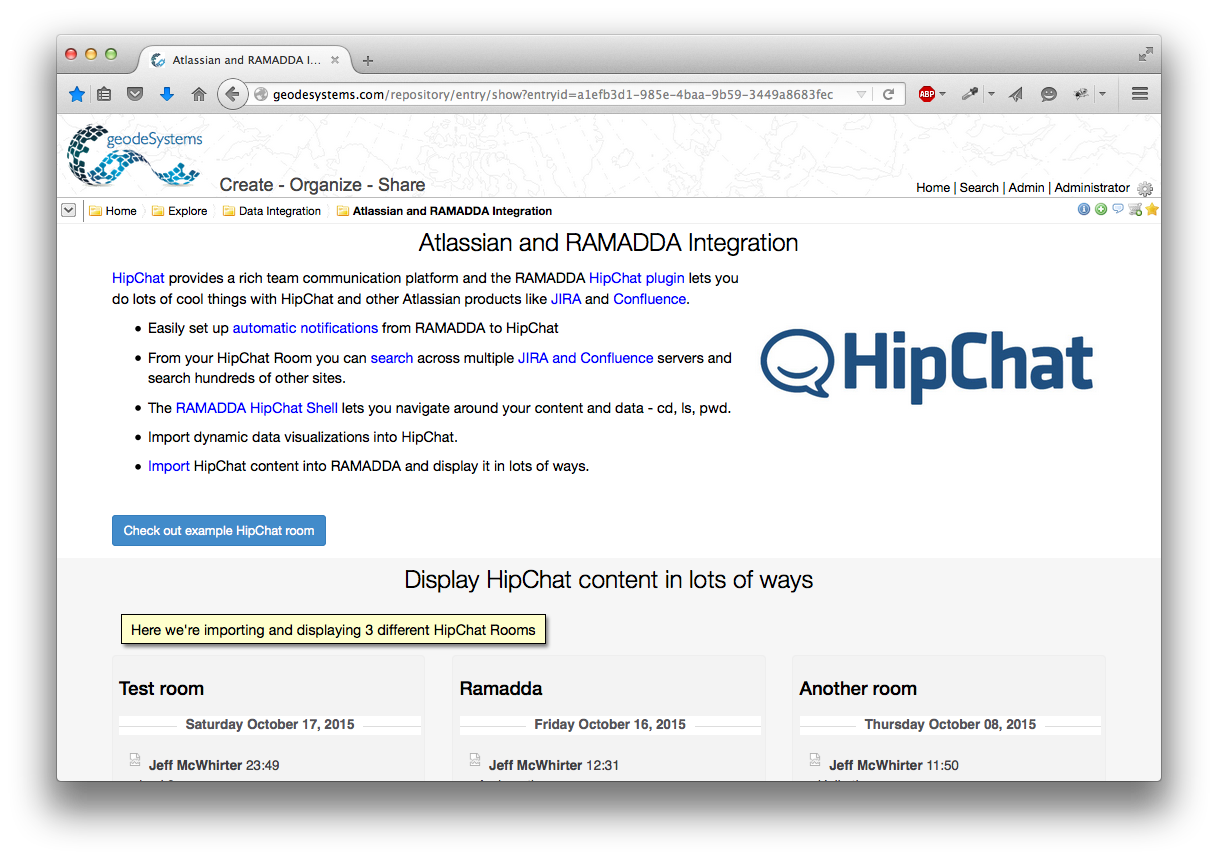Follow the Confluence link in intro text
The height and width of the screenshot is (860, 1218).
650,299
